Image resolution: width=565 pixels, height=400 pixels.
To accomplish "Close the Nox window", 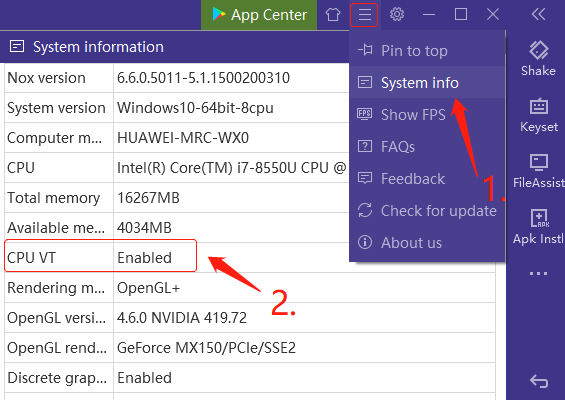I will [x=493, y=15].
